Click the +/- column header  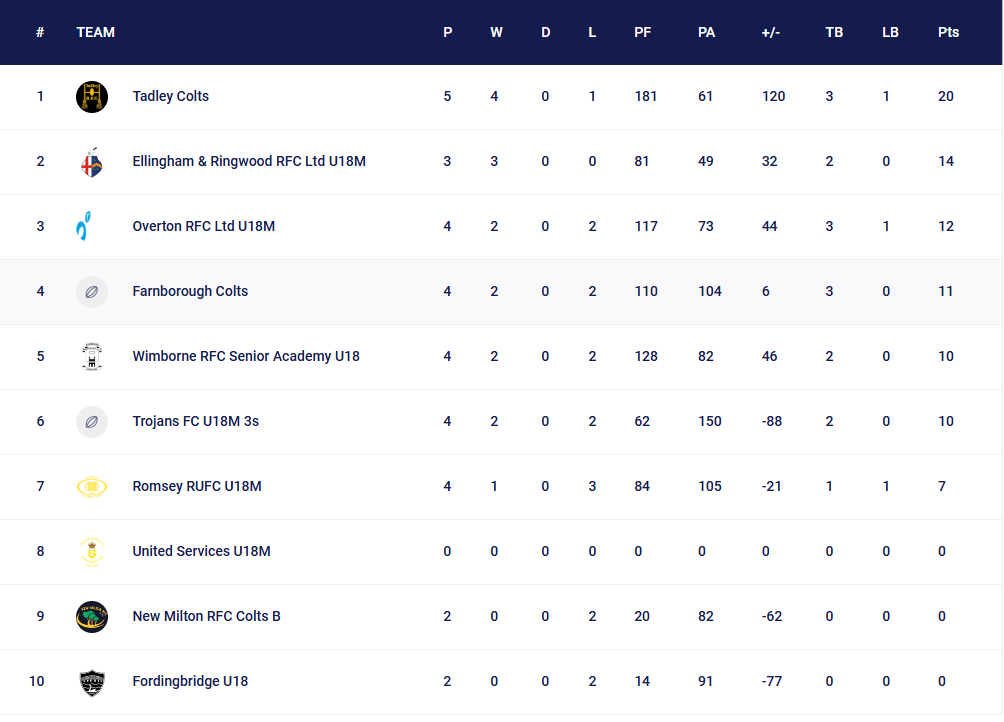[x=771, y=33]
